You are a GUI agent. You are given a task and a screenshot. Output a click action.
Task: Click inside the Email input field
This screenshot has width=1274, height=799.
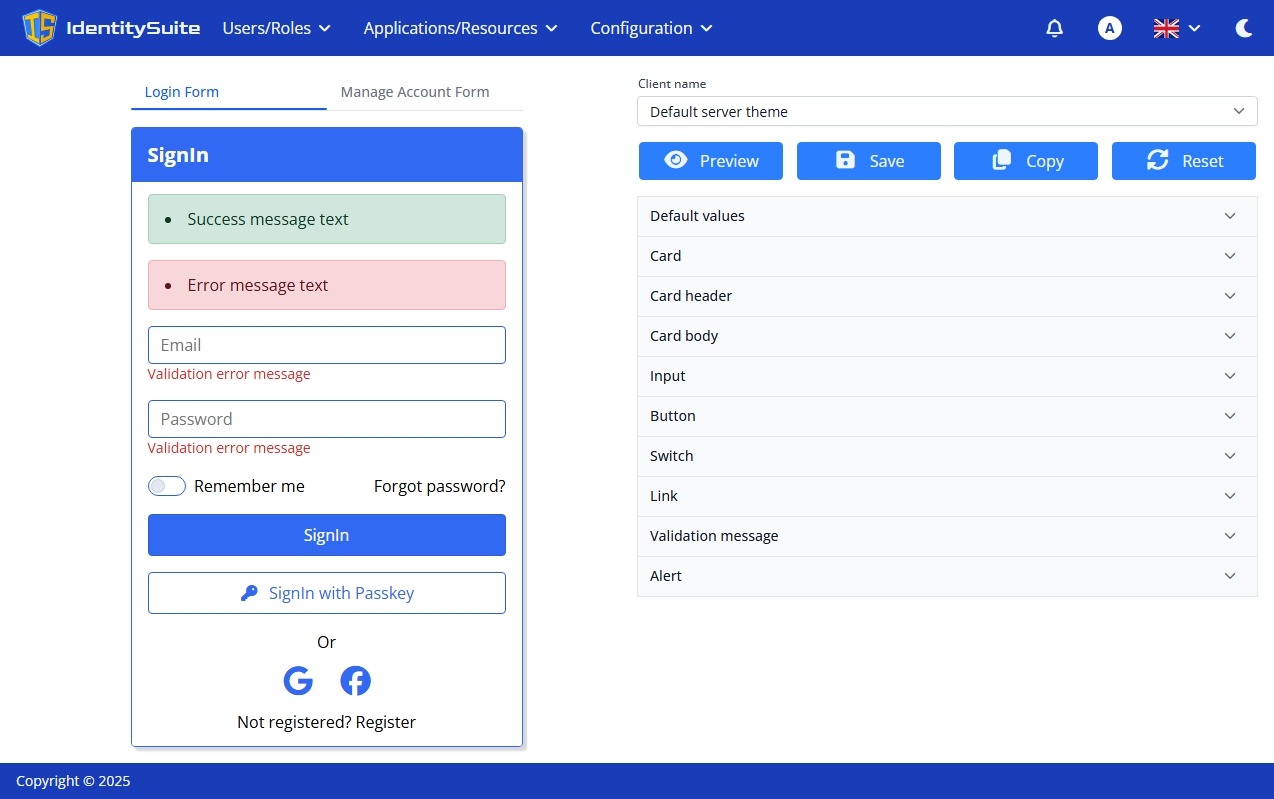[326, 344]
